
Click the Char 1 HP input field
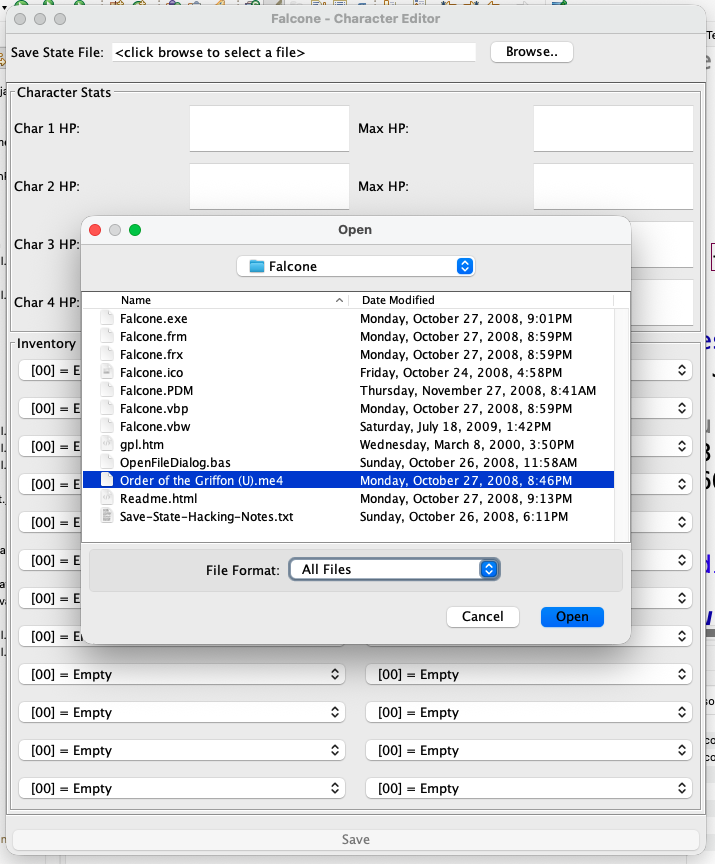pos(269,128)
